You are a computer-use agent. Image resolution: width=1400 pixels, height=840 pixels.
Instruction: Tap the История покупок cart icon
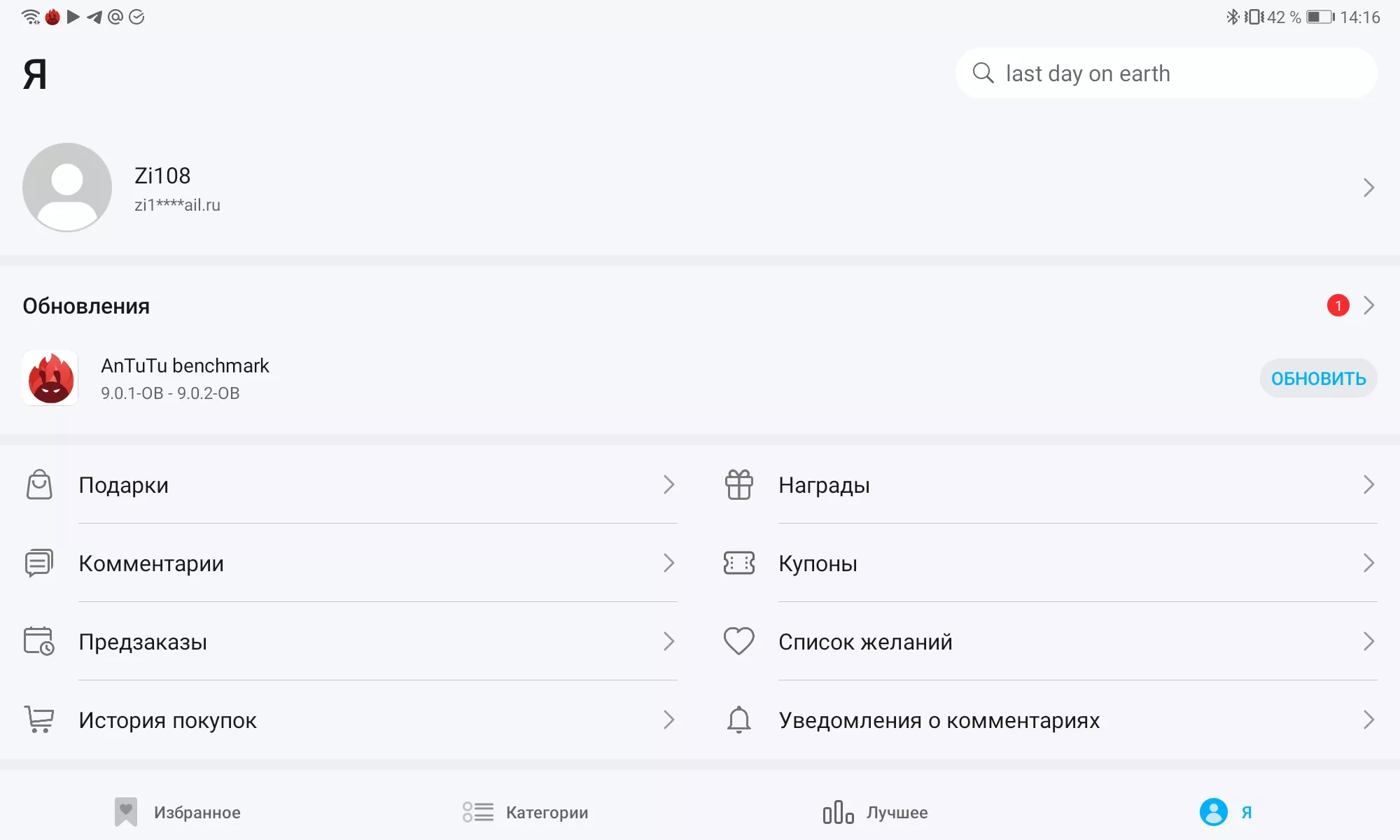(x=39, y=720)
